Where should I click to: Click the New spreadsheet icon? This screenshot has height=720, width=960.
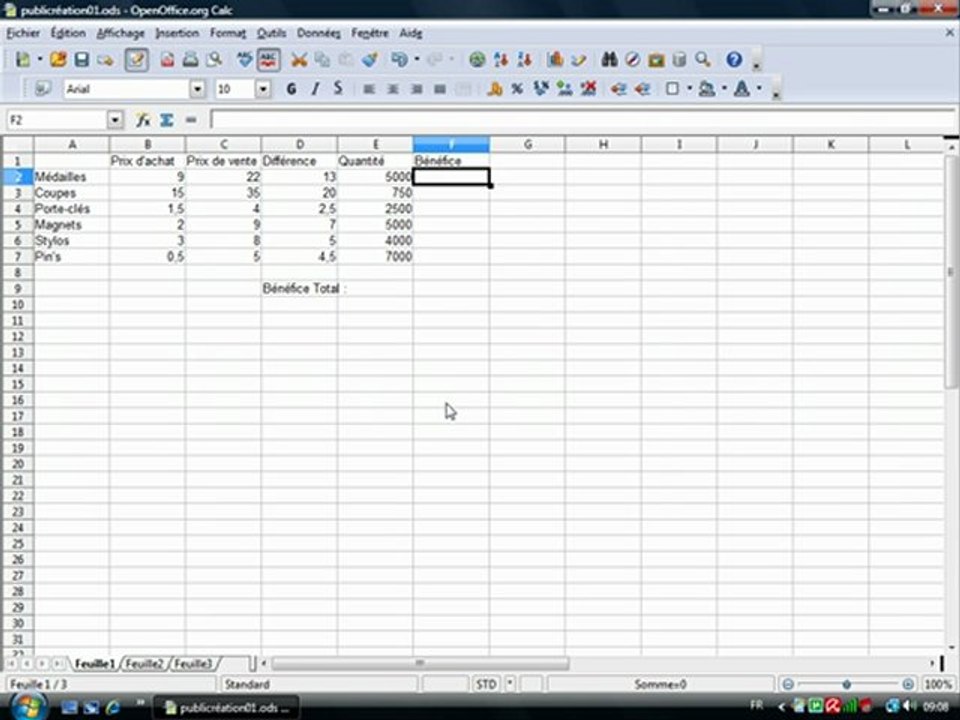coord(23,59)
